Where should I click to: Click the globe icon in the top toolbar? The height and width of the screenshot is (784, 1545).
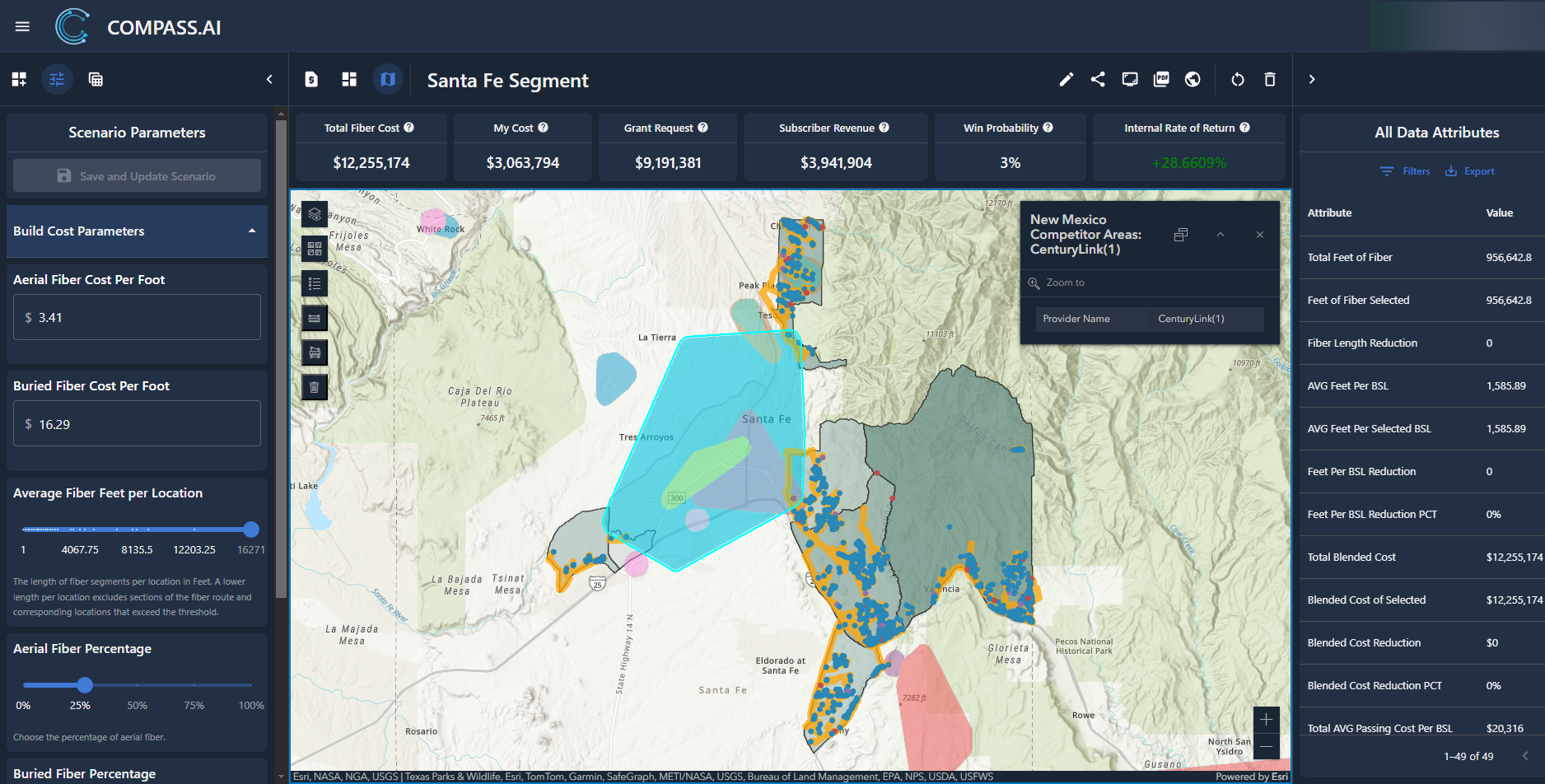[1193, 80]
